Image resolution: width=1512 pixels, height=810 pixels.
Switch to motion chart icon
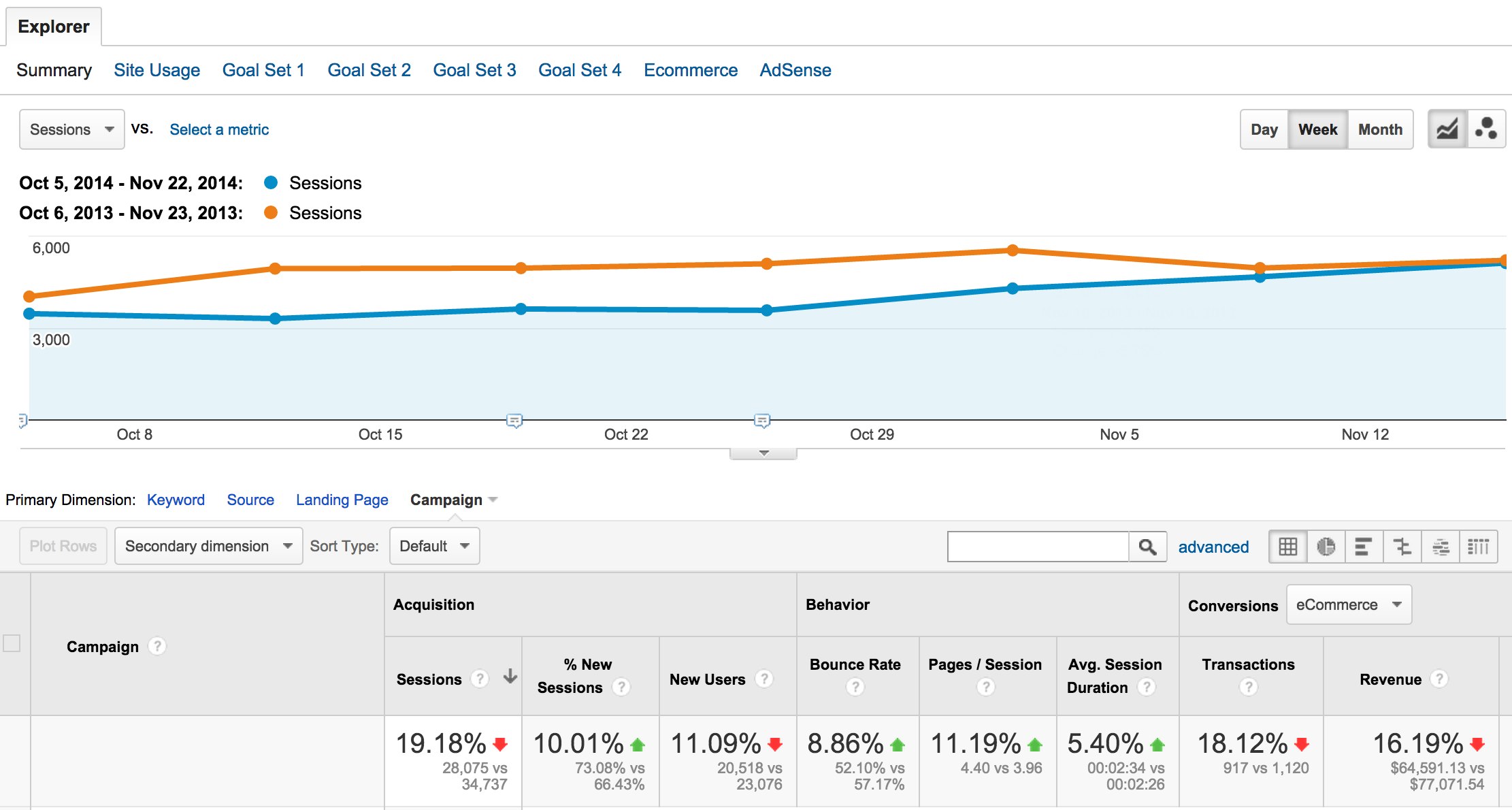click(1485, 129)
